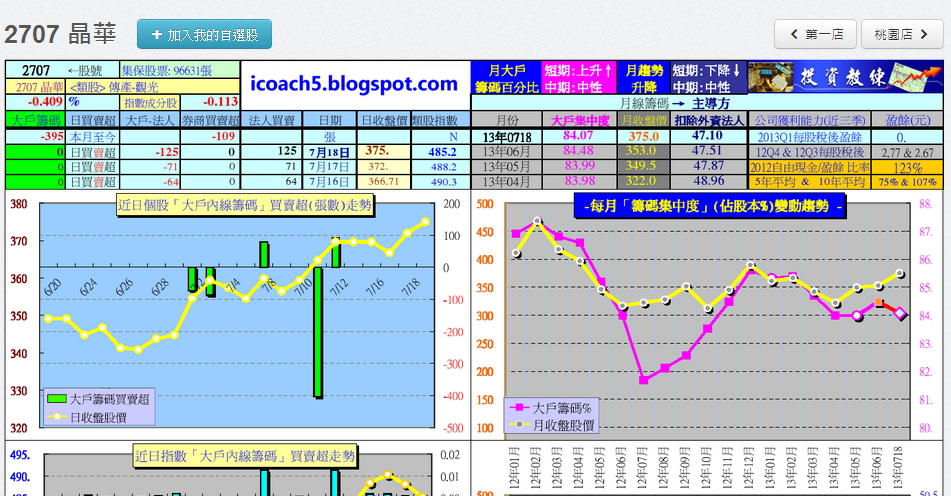Select the 7月18日 date cell

pyautogui.click(x=329, y=152)
